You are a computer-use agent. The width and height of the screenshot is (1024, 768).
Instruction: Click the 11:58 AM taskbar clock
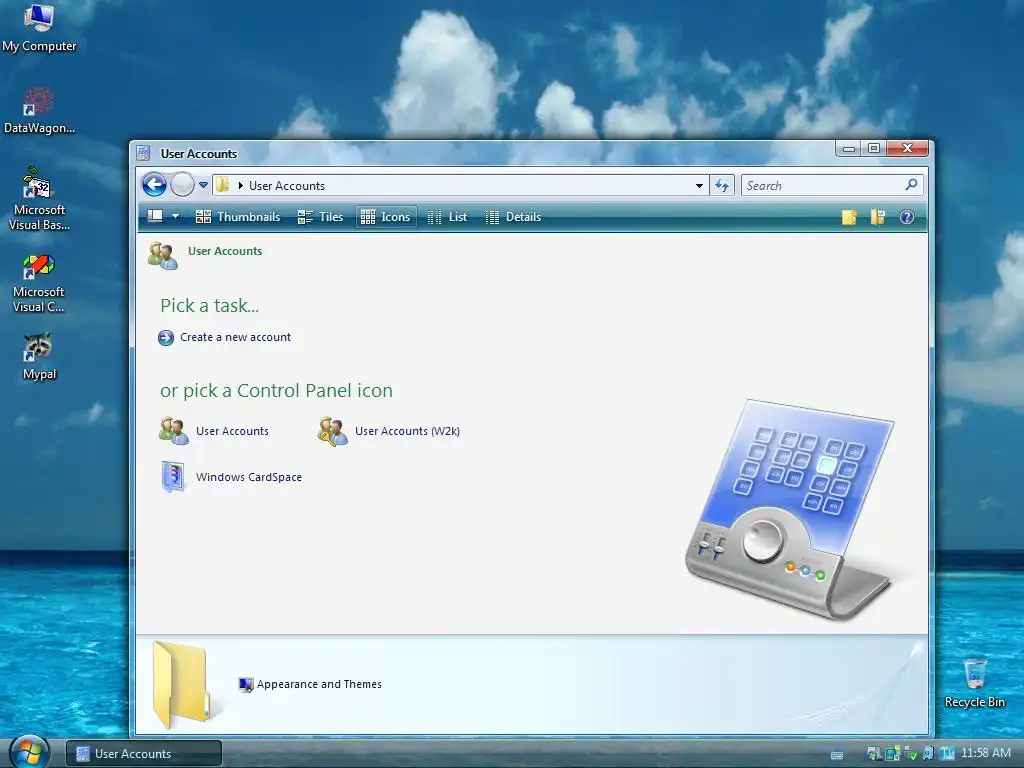986,753
